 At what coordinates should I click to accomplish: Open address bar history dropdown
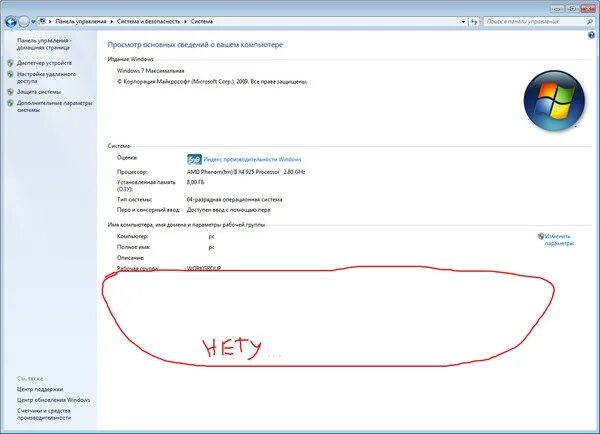(463, 22)
